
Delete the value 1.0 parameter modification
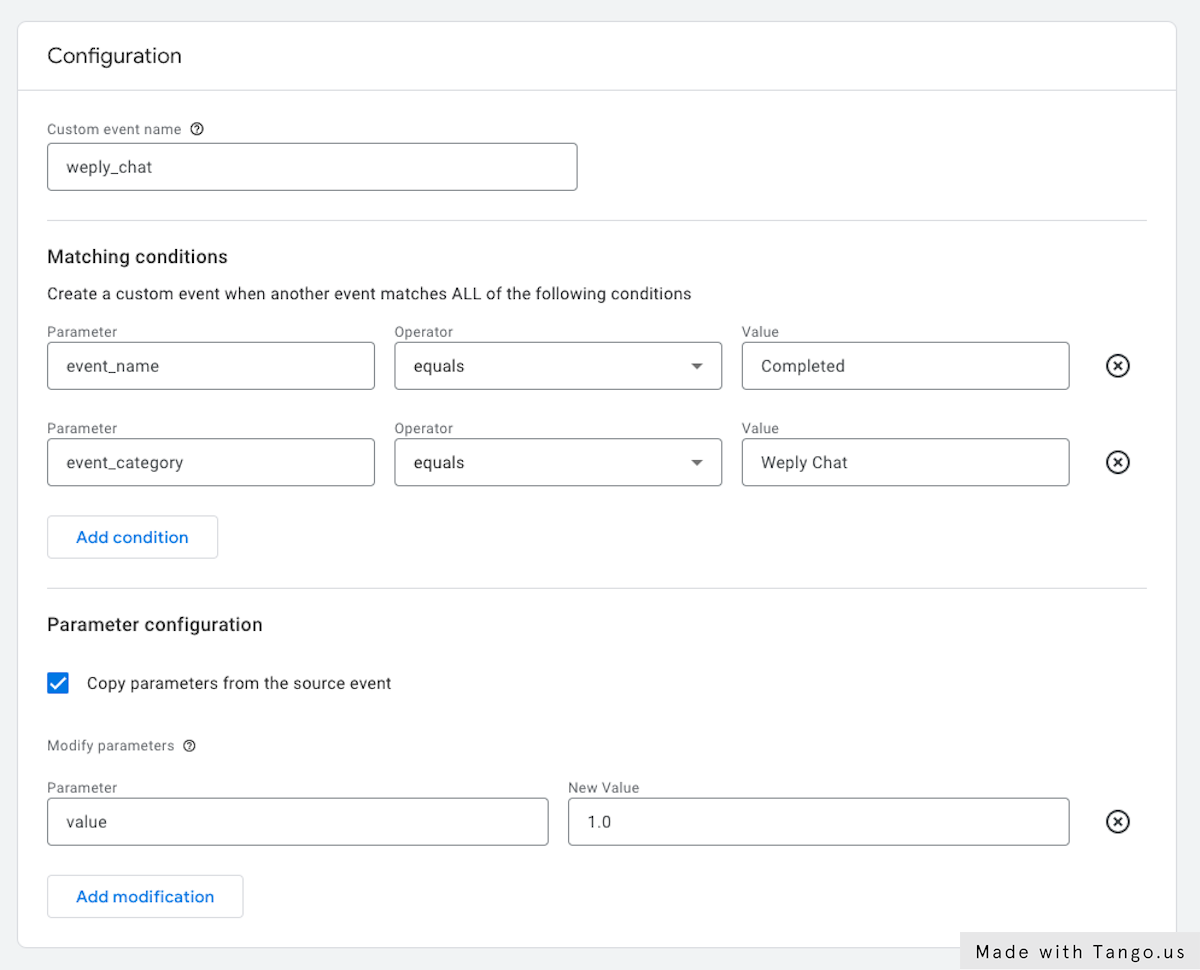[x=1118, y=822]
